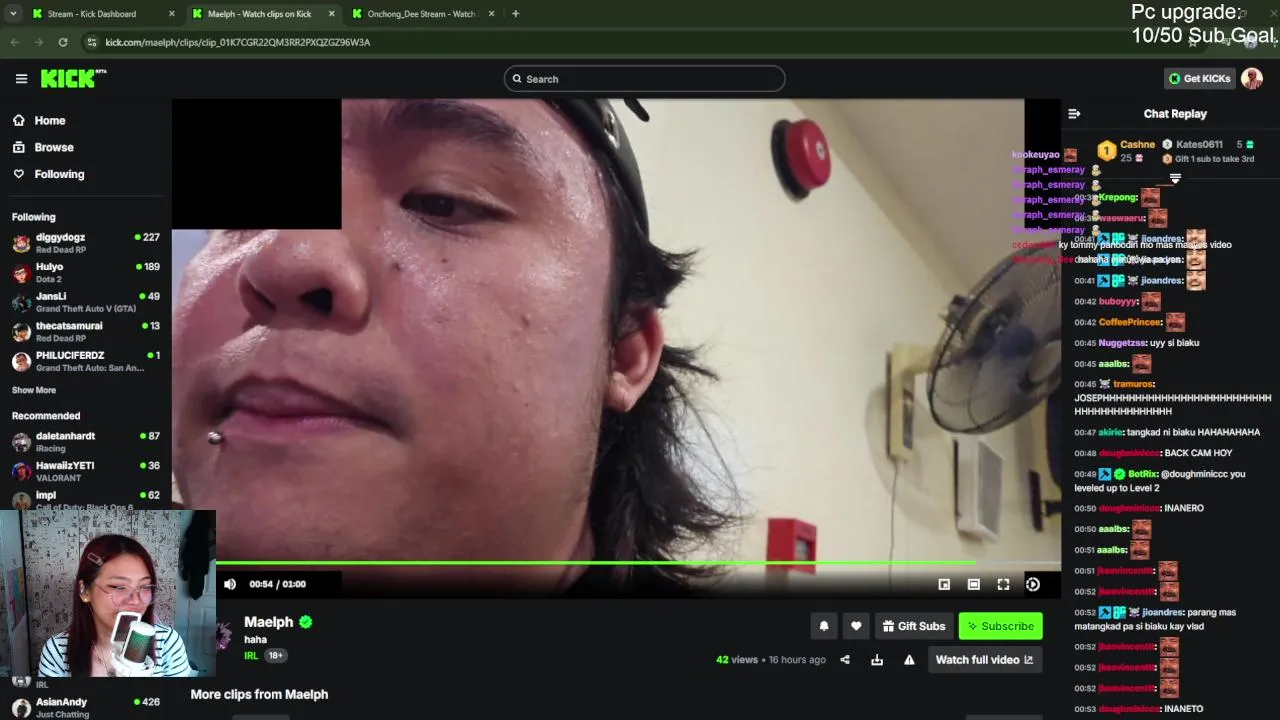Expand chat leaderboard chevron
This screenshot has width=1280, height=720.
[1175, 179]
